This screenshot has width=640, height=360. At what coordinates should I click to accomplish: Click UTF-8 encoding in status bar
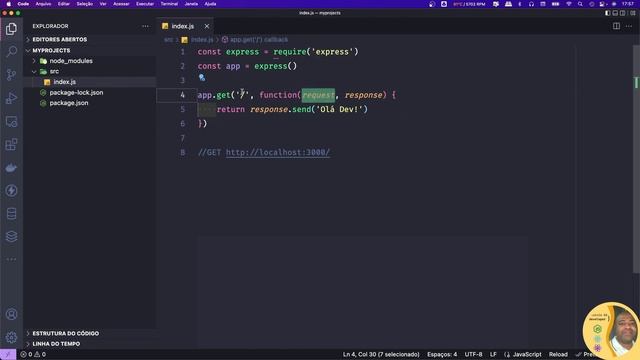(473, 354)
